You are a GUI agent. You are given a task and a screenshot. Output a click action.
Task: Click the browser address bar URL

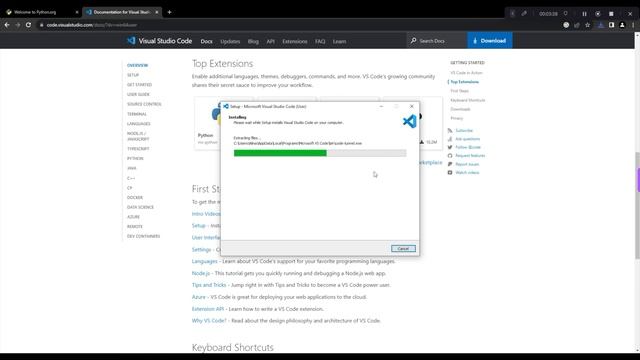coord(91,25)
